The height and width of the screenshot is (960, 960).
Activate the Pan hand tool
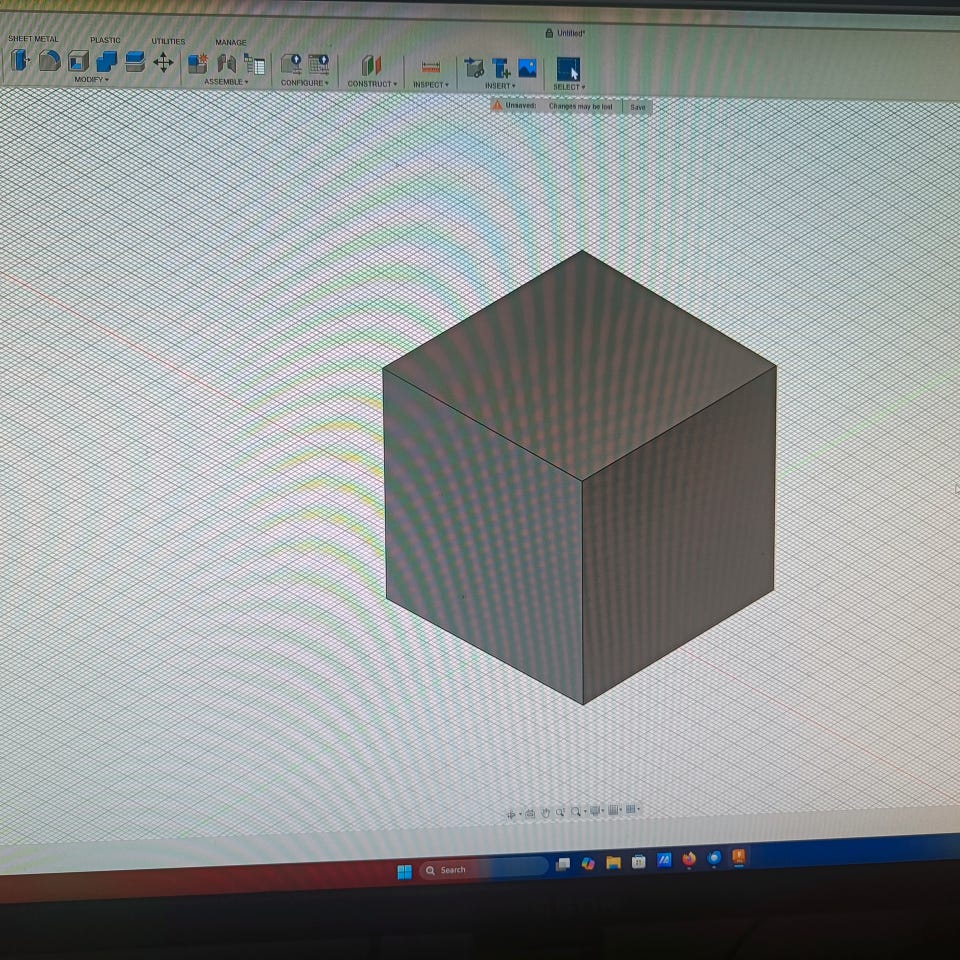point(545,813)
